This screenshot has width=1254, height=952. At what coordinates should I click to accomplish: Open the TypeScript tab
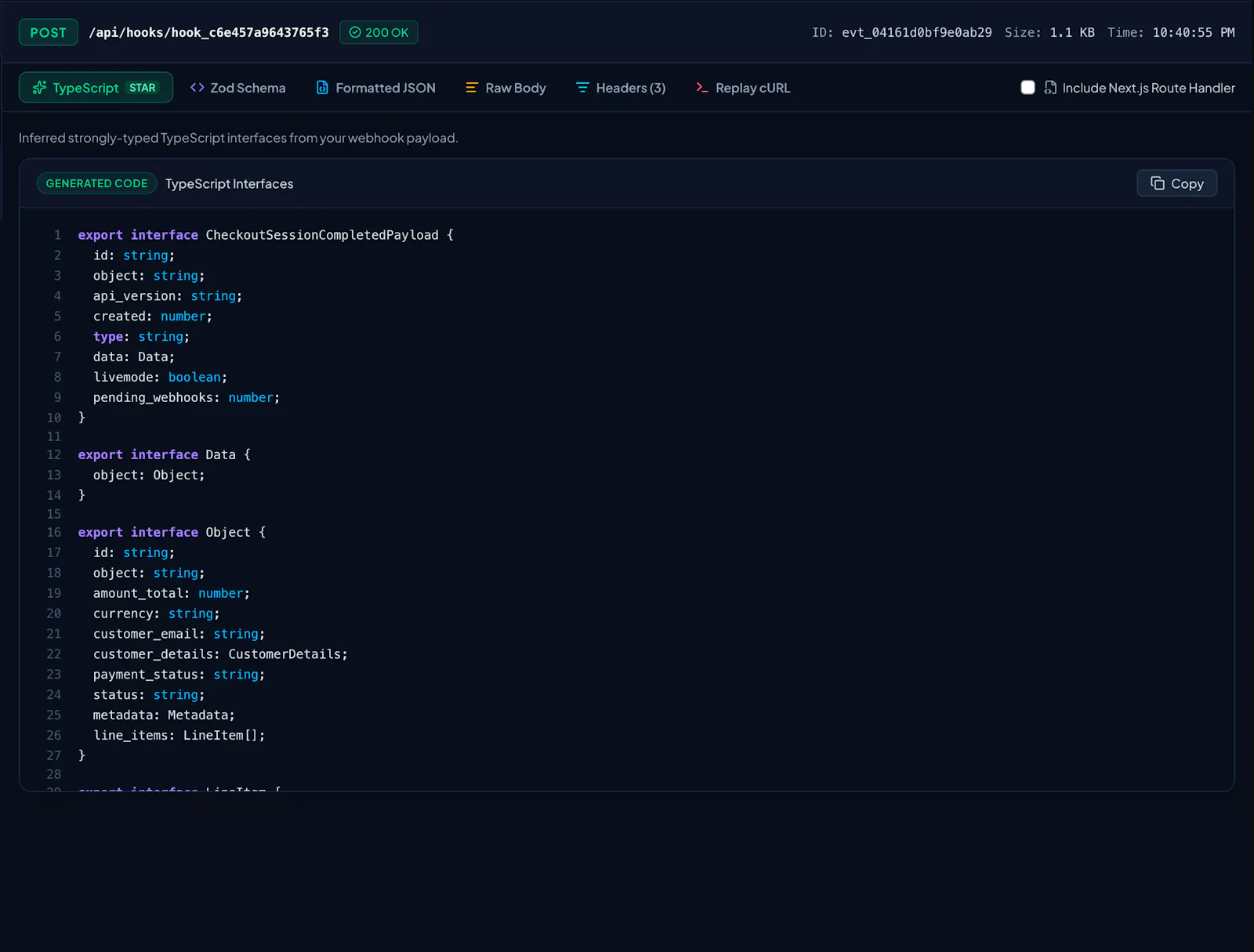coord(96,88)
